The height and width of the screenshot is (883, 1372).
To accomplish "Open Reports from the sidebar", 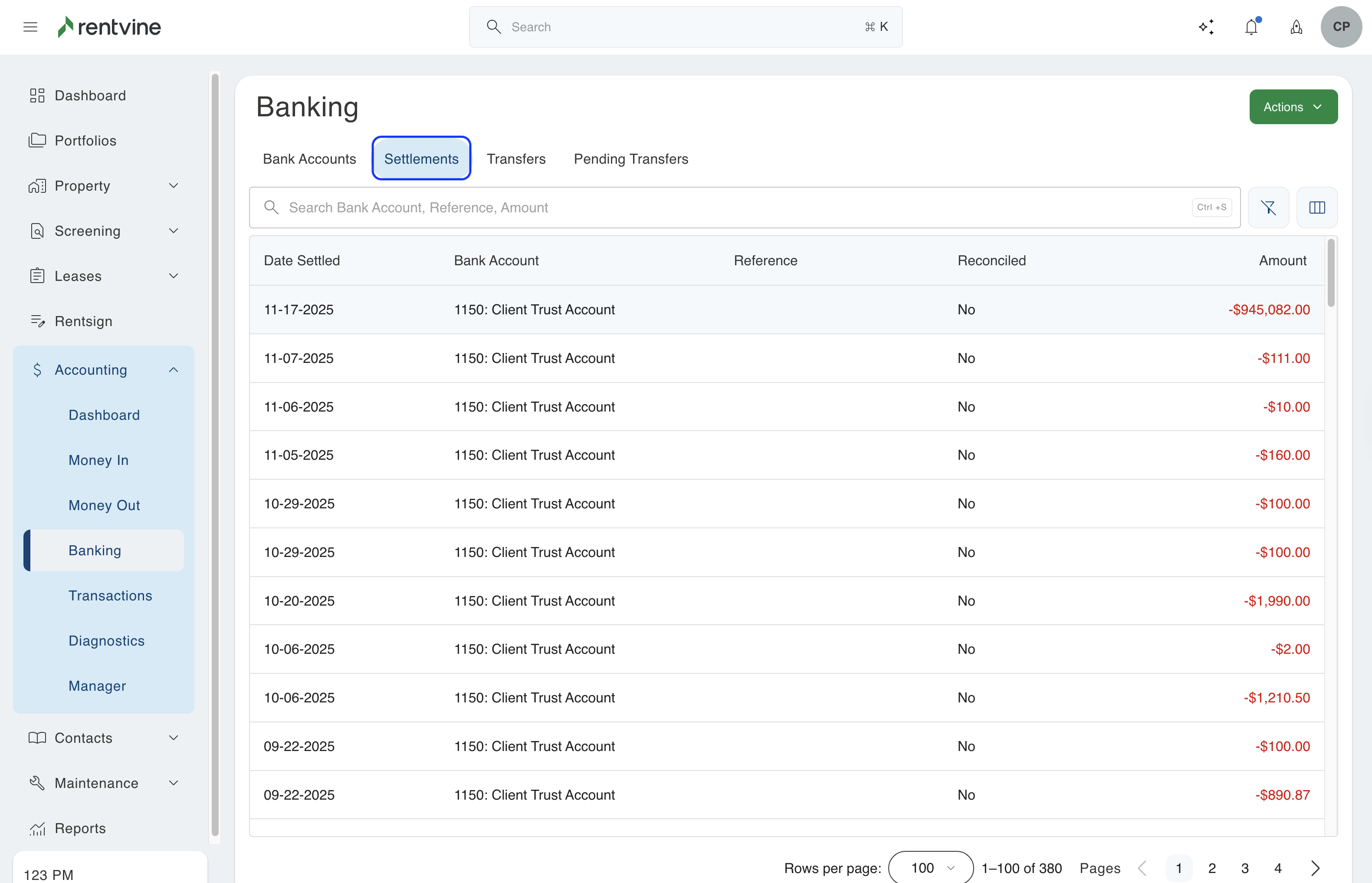I will pos(80,828).
